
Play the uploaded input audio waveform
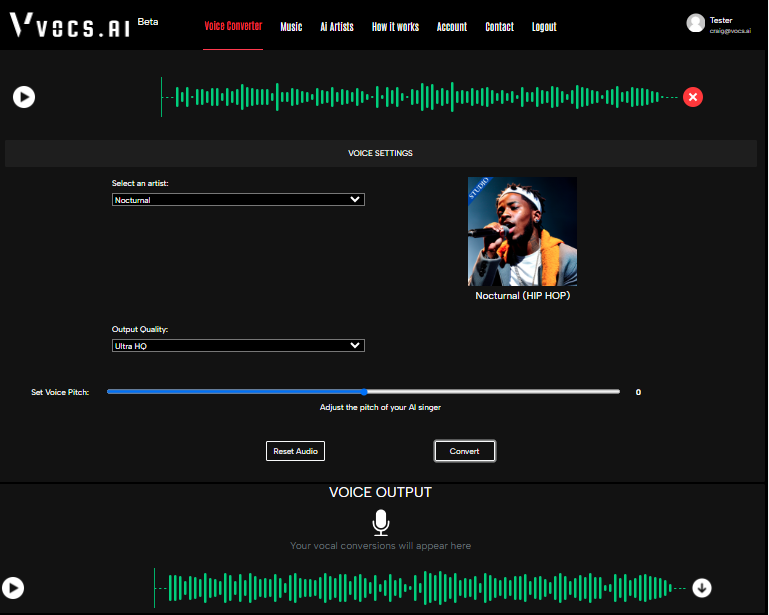(24, 97)
